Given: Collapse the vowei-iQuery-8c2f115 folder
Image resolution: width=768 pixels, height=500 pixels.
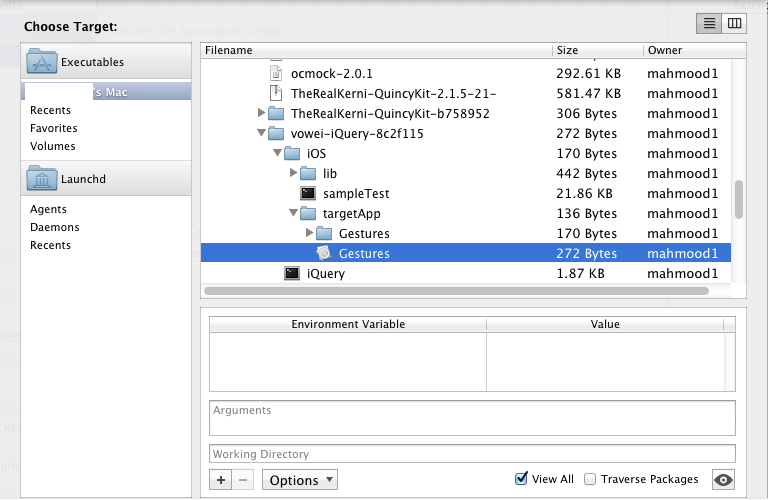Looking at the screenshot, I should coord(262,133).
